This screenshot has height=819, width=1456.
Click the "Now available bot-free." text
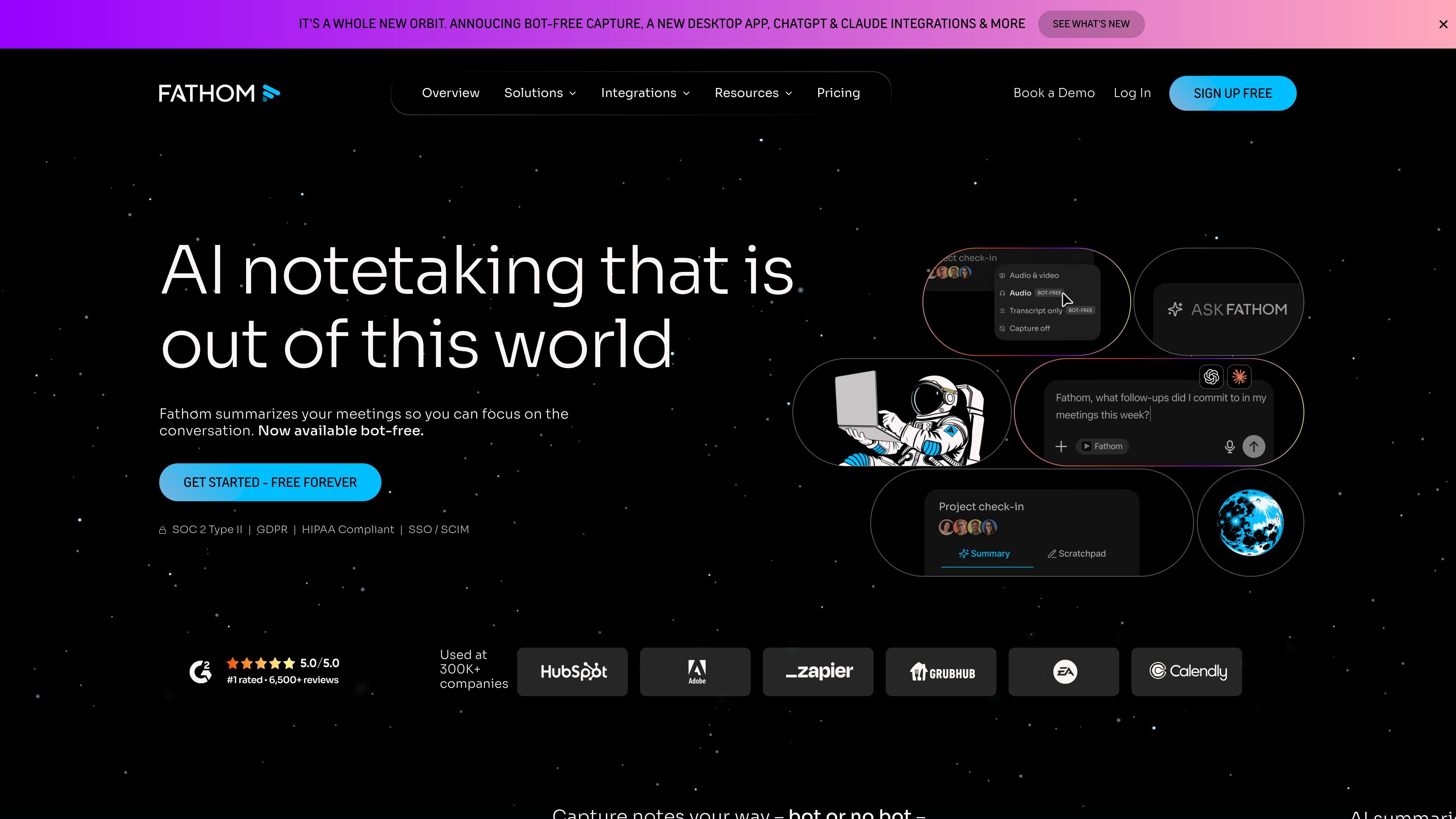pos(341,431)
